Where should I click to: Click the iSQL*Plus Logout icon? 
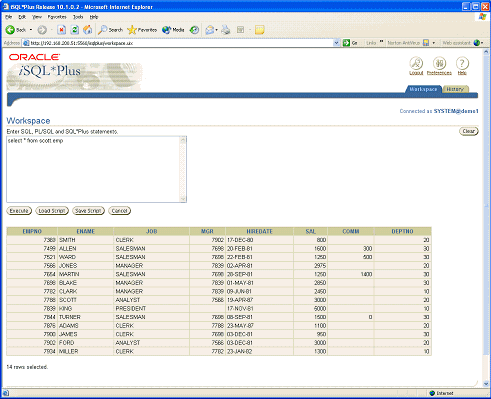[416, 63]
